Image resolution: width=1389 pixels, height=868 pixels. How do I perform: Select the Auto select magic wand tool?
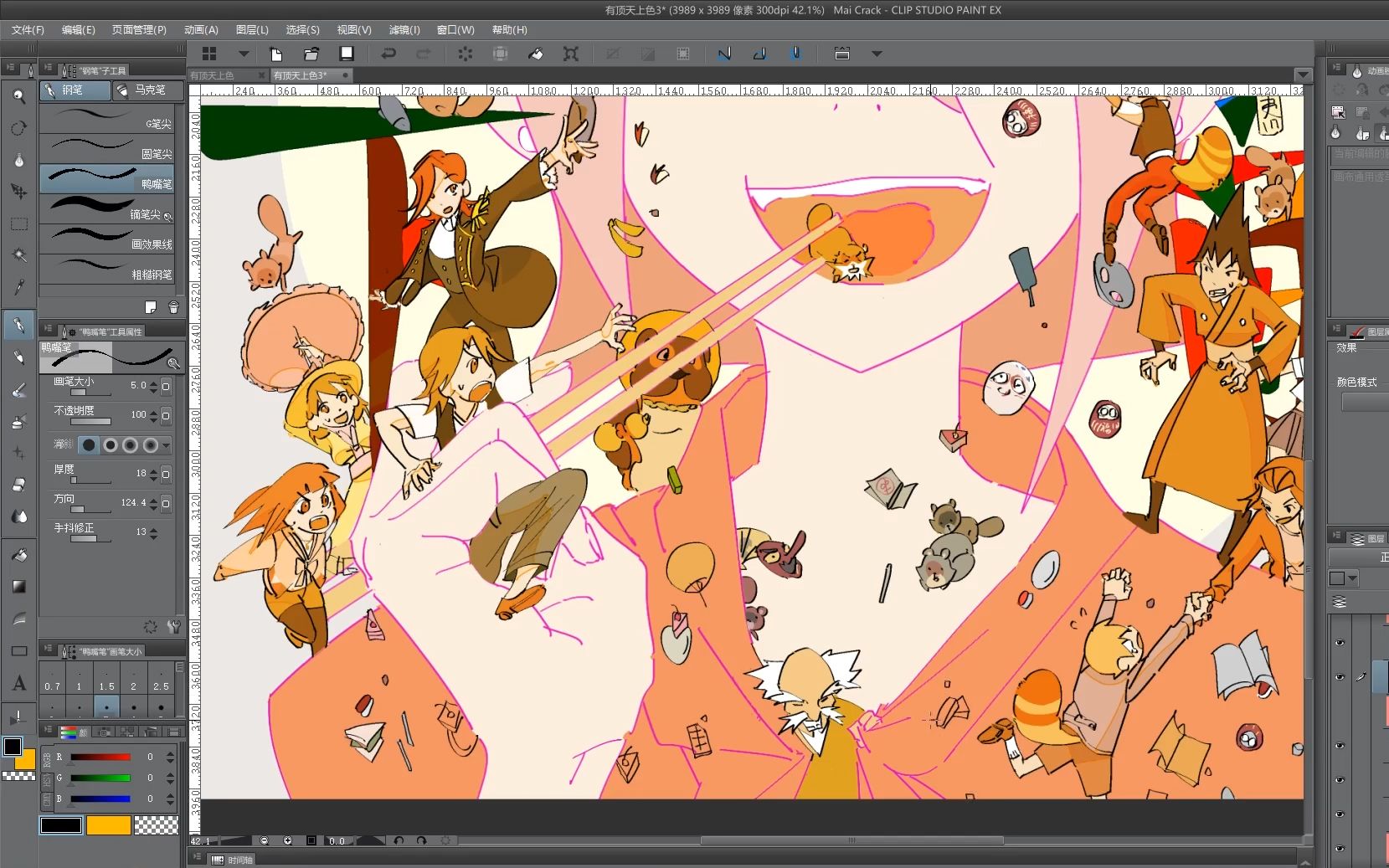point(18,254)
